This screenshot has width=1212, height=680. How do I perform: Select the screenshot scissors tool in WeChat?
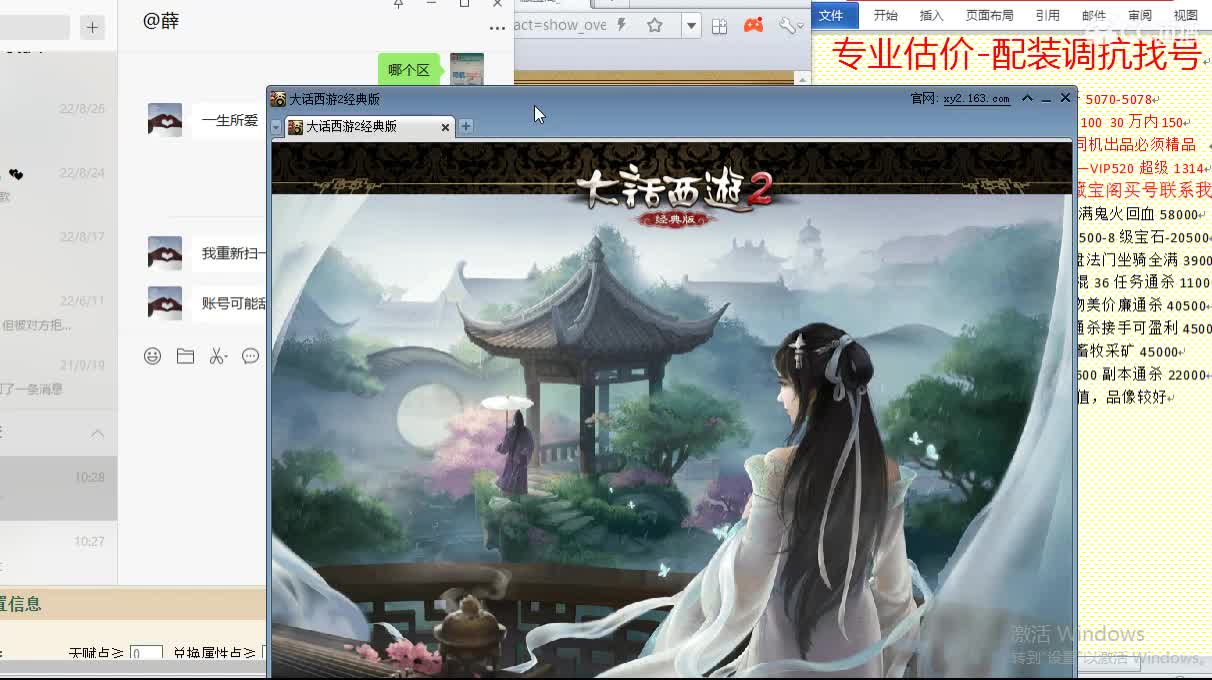click(x=218, y=356)
